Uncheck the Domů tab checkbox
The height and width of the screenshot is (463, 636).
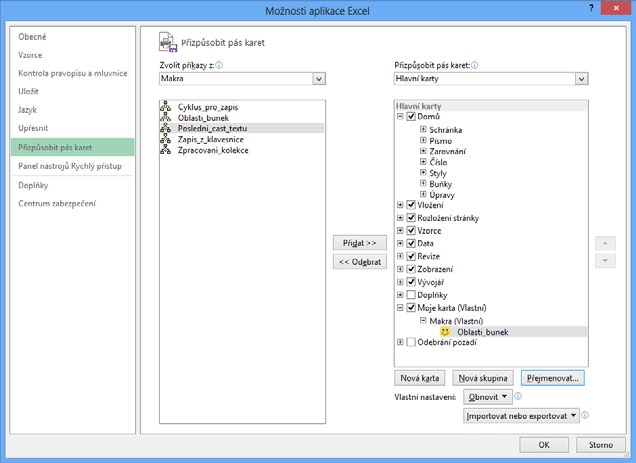(x=411, y=116)
